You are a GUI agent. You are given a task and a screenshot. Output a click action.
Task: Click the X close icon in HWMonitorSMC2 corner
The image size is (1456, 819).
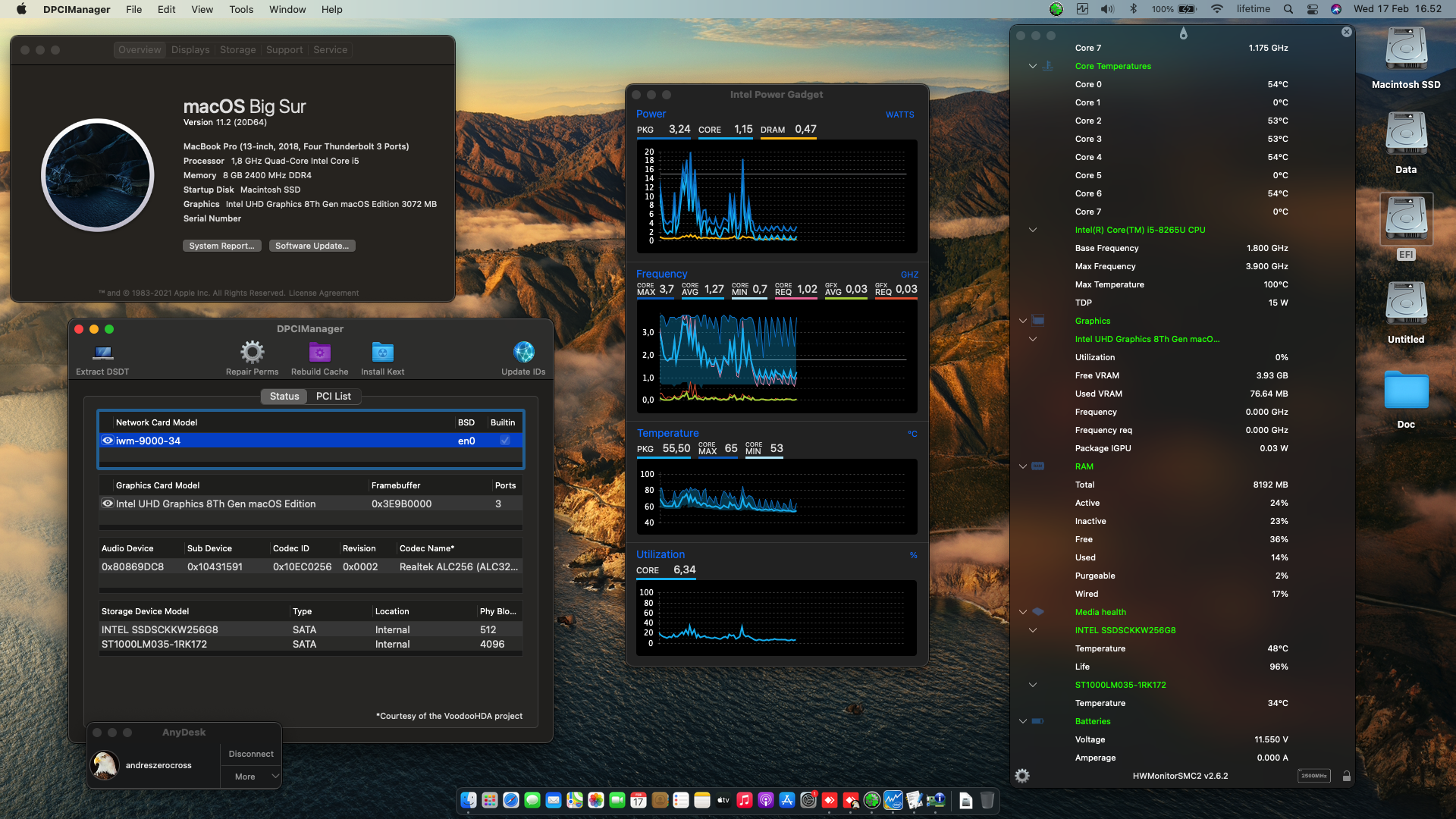pos(1347,32)
